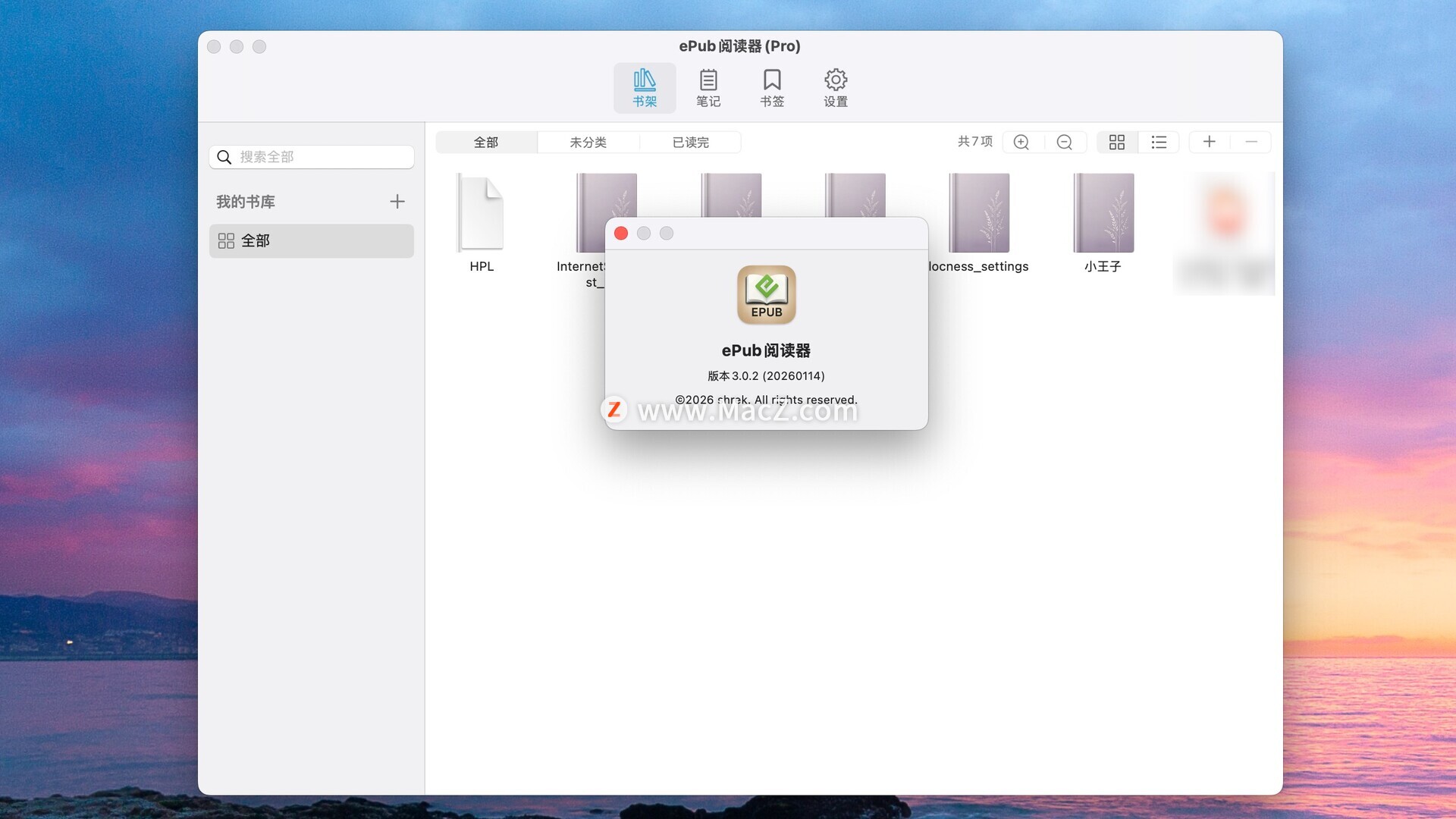Switch to grid view layout
Viewport: 1456px width, 819px height.
tap(1116, 142)
